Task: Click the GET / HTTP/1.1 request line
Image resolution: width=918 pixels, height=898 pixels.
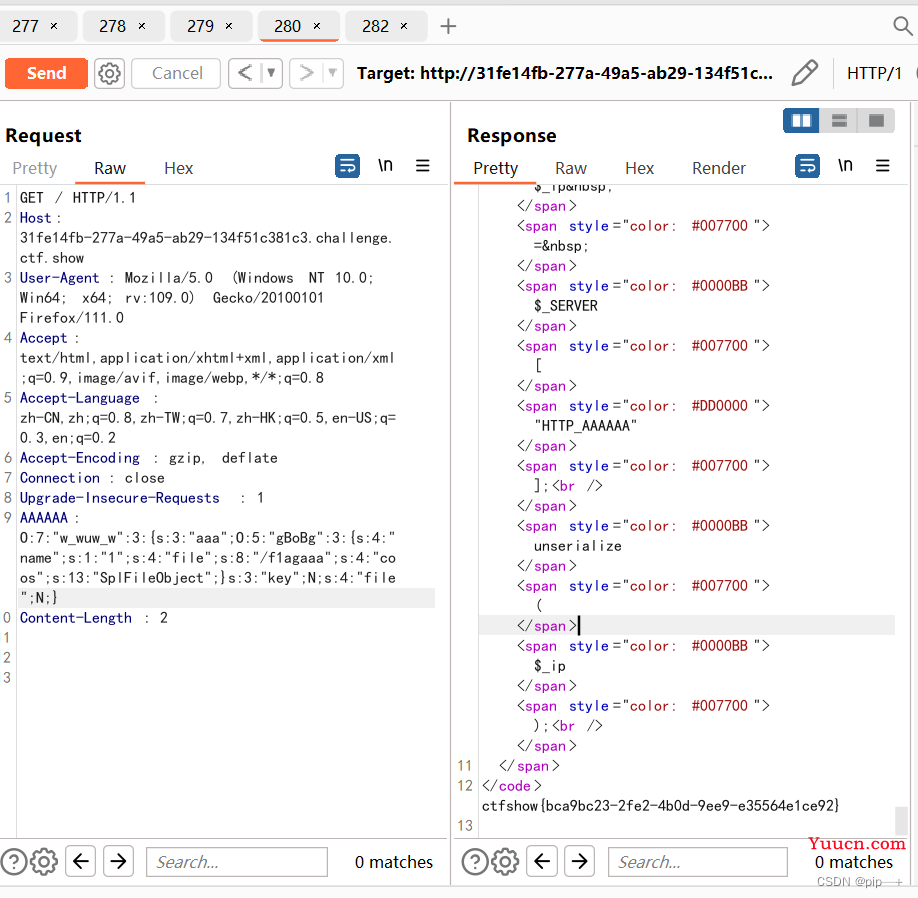Action: [78, 198]
